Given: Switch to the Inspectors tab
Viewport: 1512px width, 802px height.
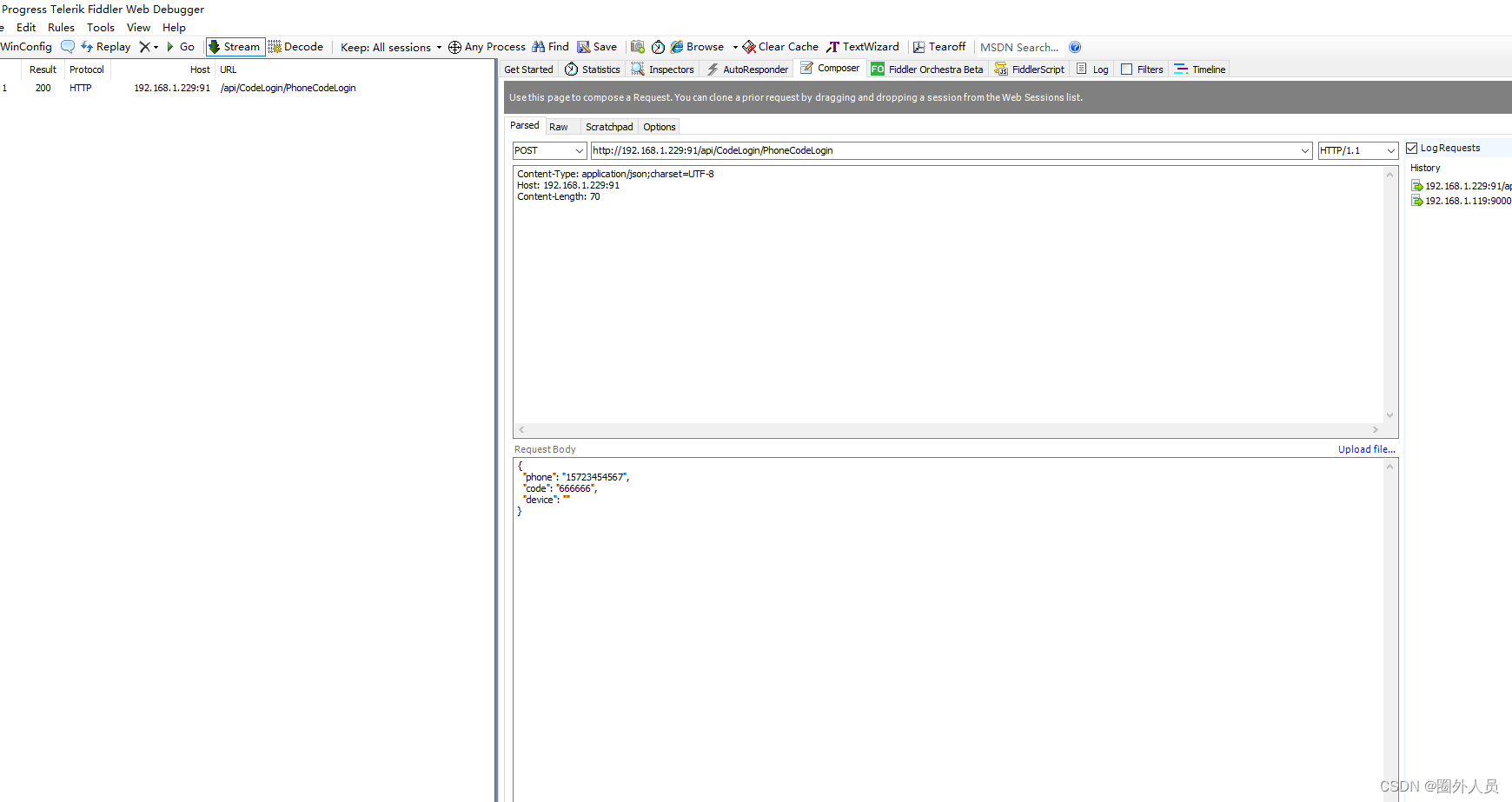Looking at the screenshot, I should click(x=663, y=70).
